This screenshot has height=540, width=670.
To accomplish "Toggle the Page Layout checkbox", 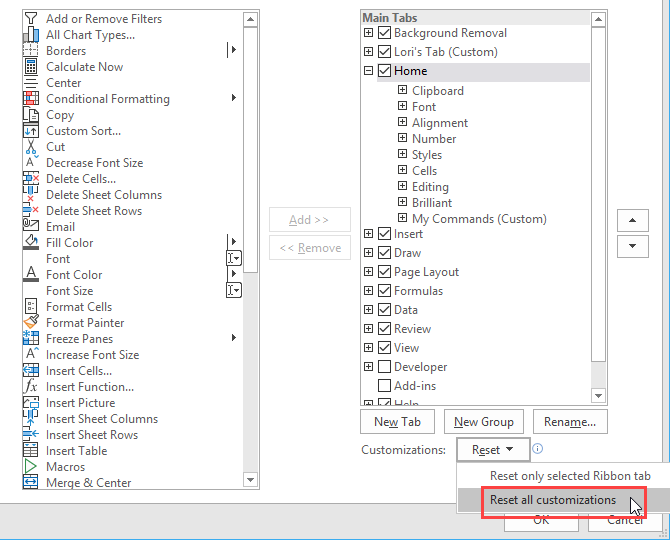I will click(x=385, y=271).
